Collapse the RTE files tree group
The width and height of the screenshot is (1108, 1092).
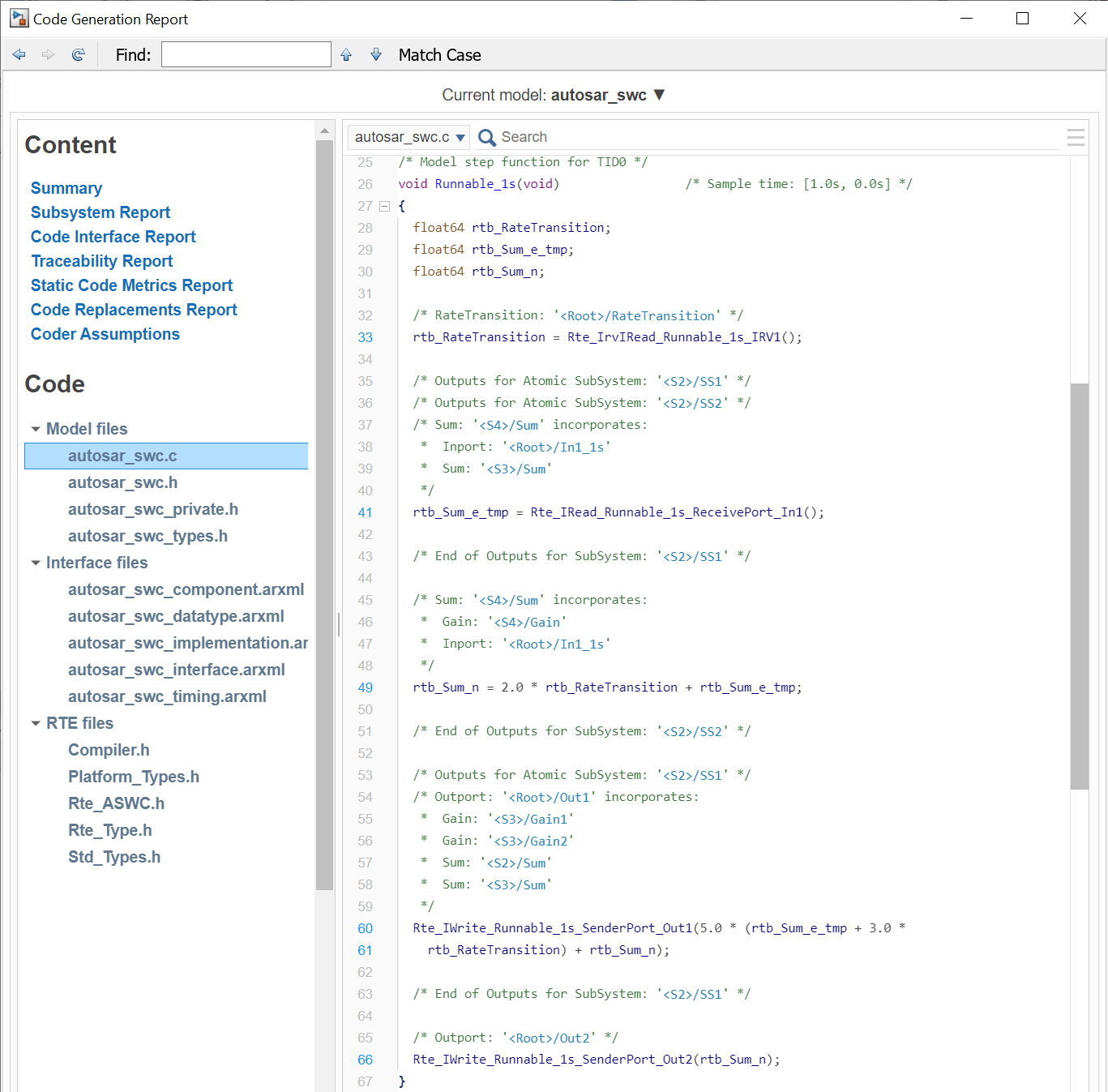point(36,723)
